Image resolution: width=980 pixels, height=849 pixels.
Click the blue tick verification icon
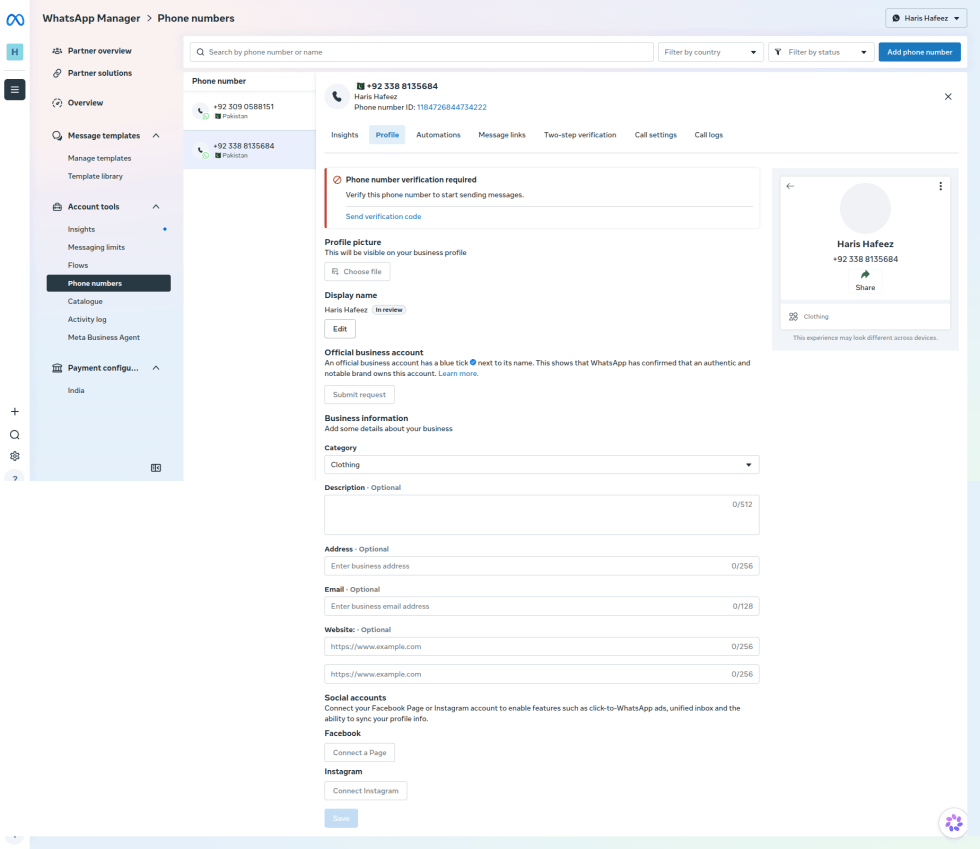tap(473, 363)
